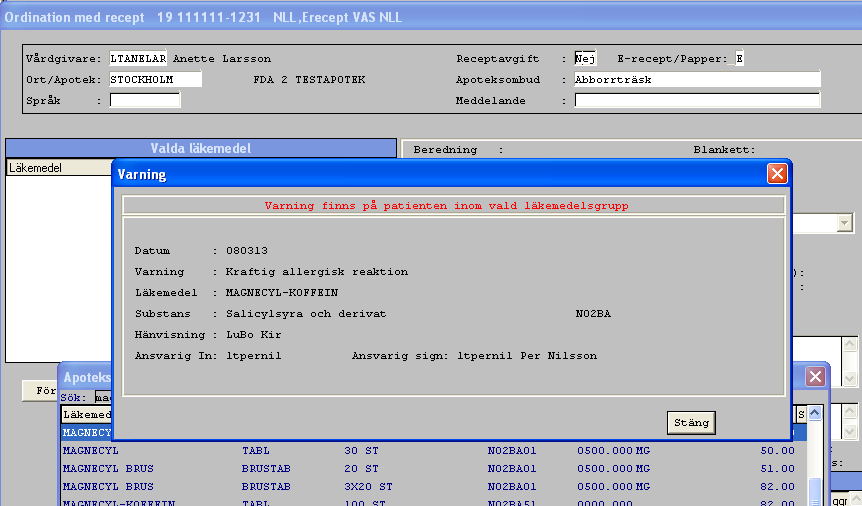Click the scroll up arrow of the right text box
Viewport: 862px width, 506px height.
849,345
